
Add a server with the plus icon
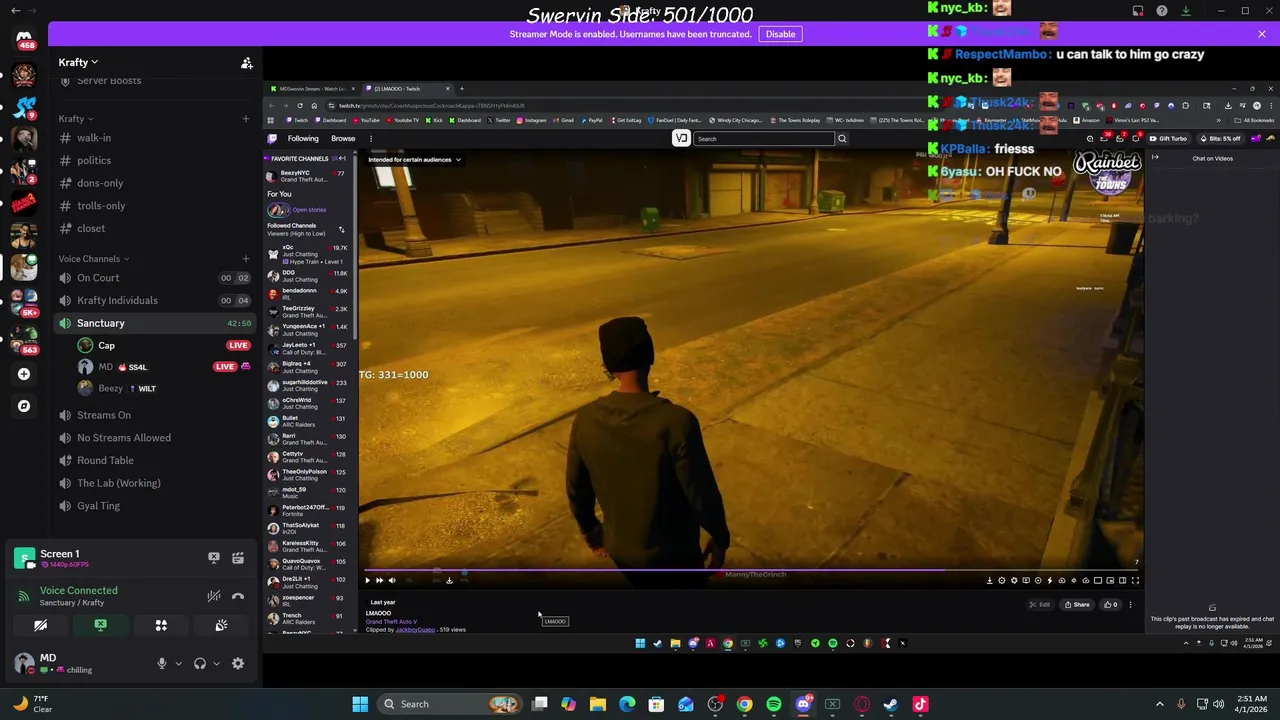(24, 374)
